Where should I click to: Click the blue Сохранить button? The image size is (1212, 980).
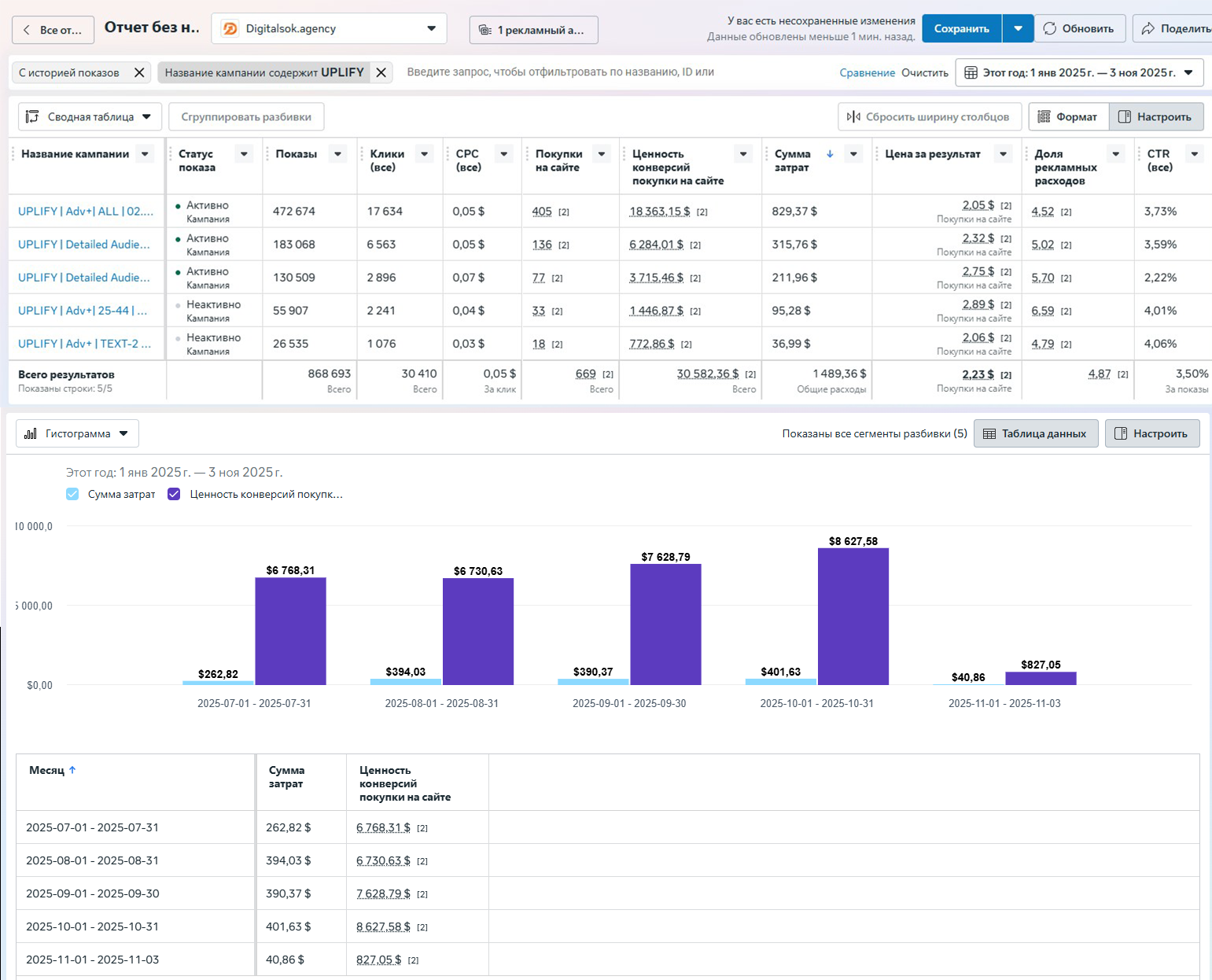tap(961, 28)
